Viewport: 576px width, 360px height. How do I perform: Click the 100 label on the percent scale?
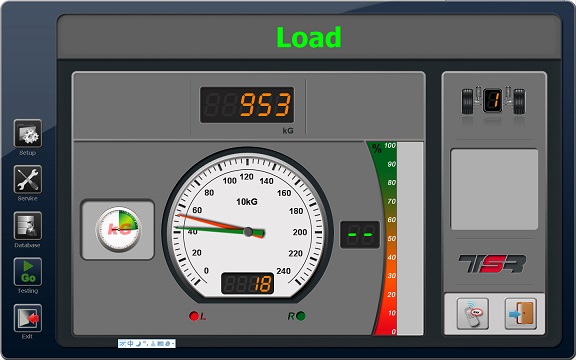(x=390, y=145)
